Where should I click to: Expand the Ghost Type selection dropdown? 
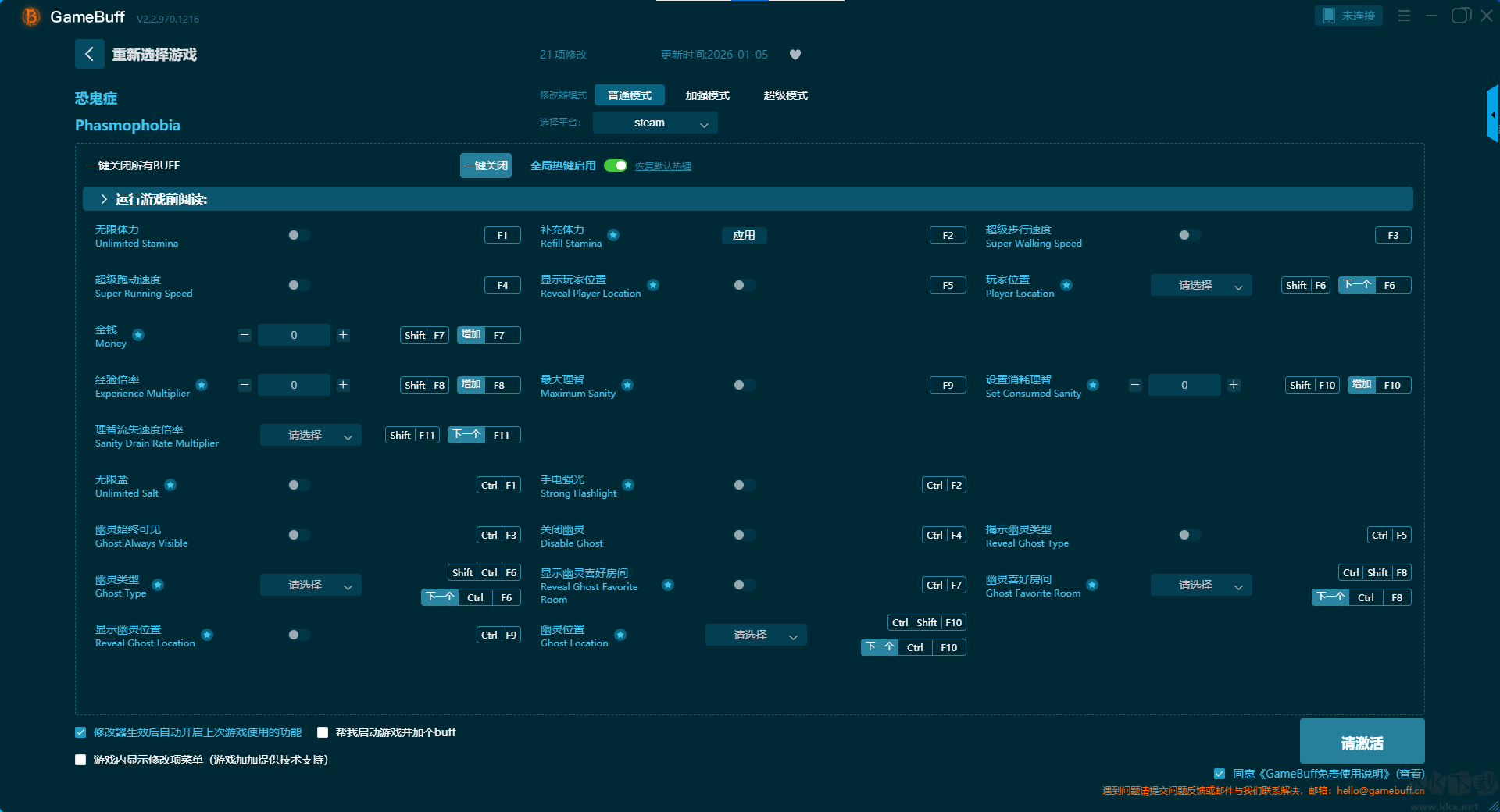point(310,586)
